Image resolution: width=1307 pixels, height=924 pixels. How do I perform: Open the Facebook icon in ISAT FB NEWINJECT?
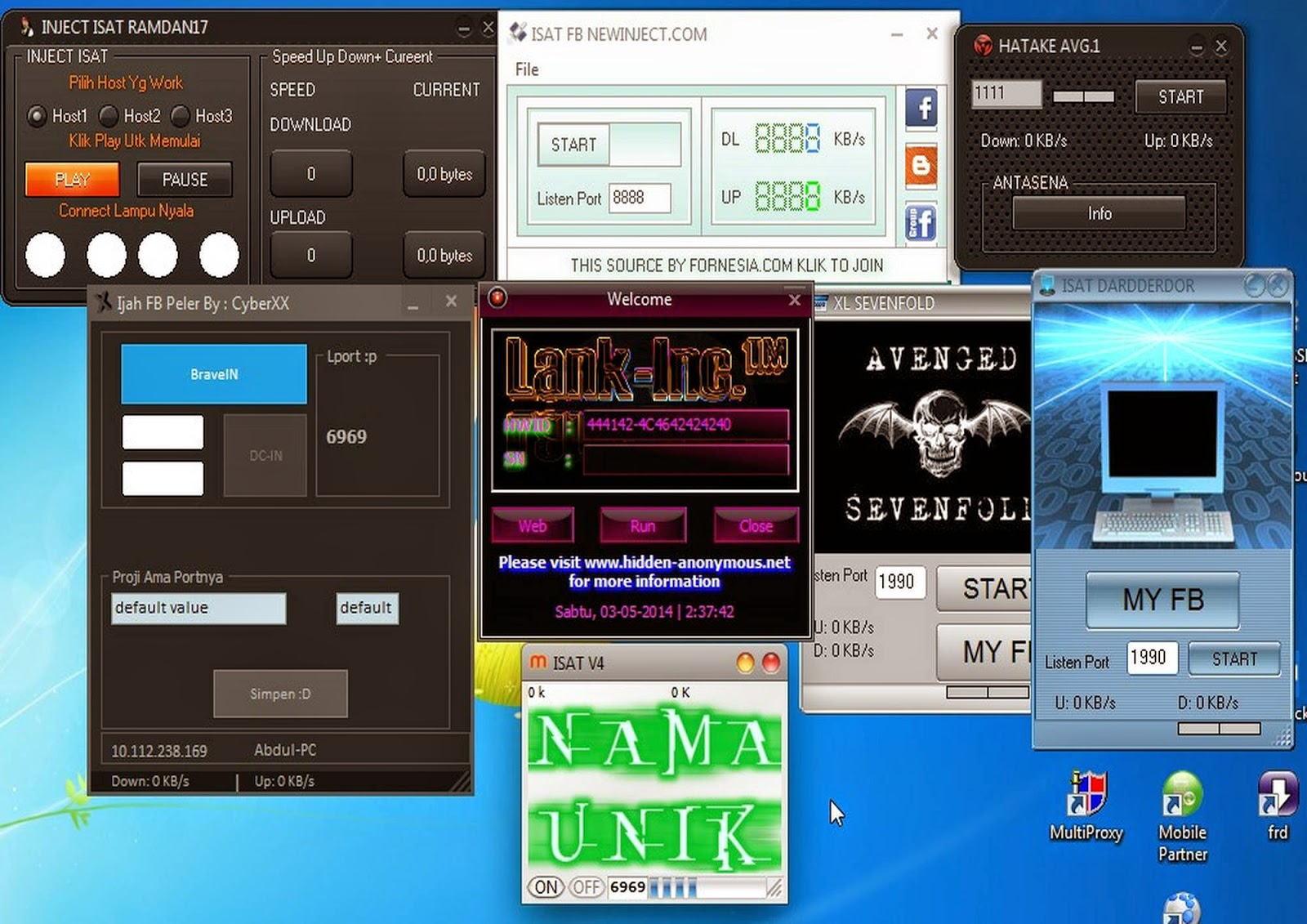(921, 109)
